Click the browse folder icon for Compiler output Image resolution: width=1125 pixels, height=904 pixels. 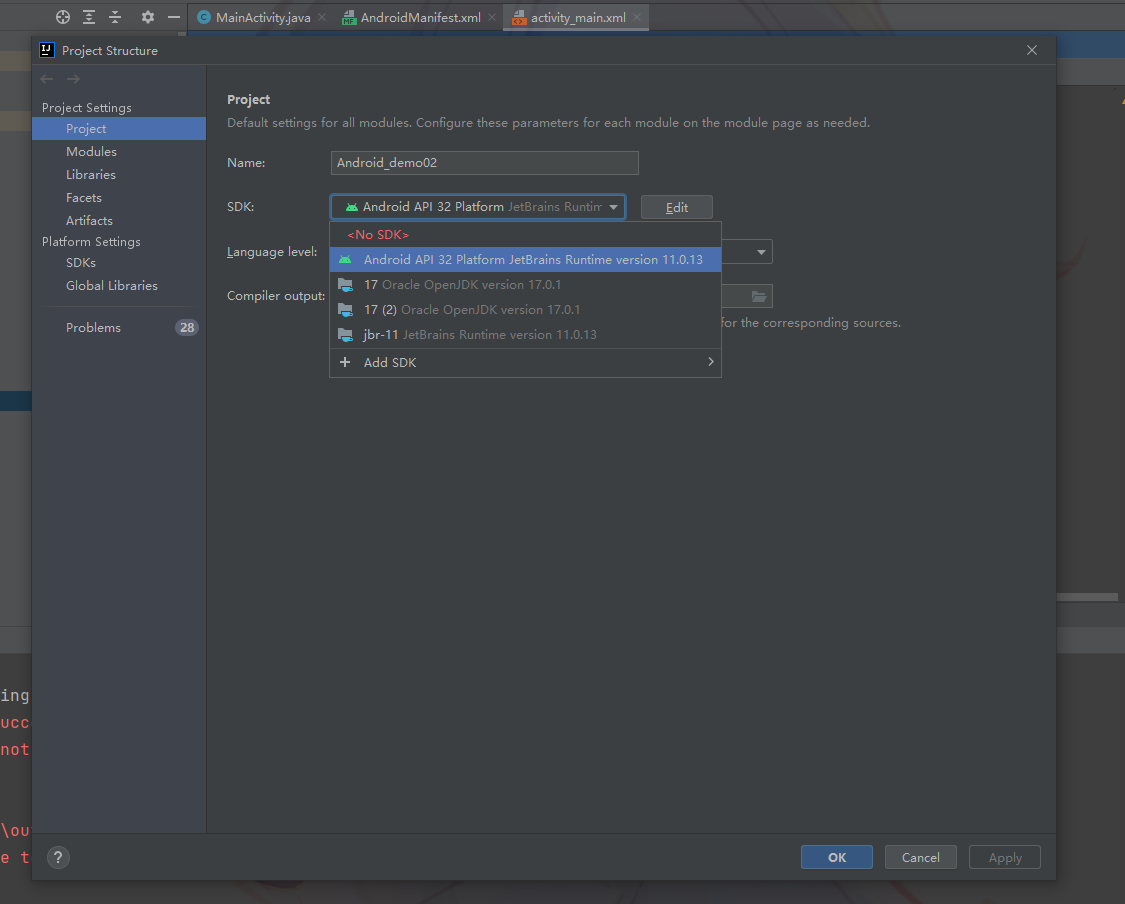click(x=758, y=296)
